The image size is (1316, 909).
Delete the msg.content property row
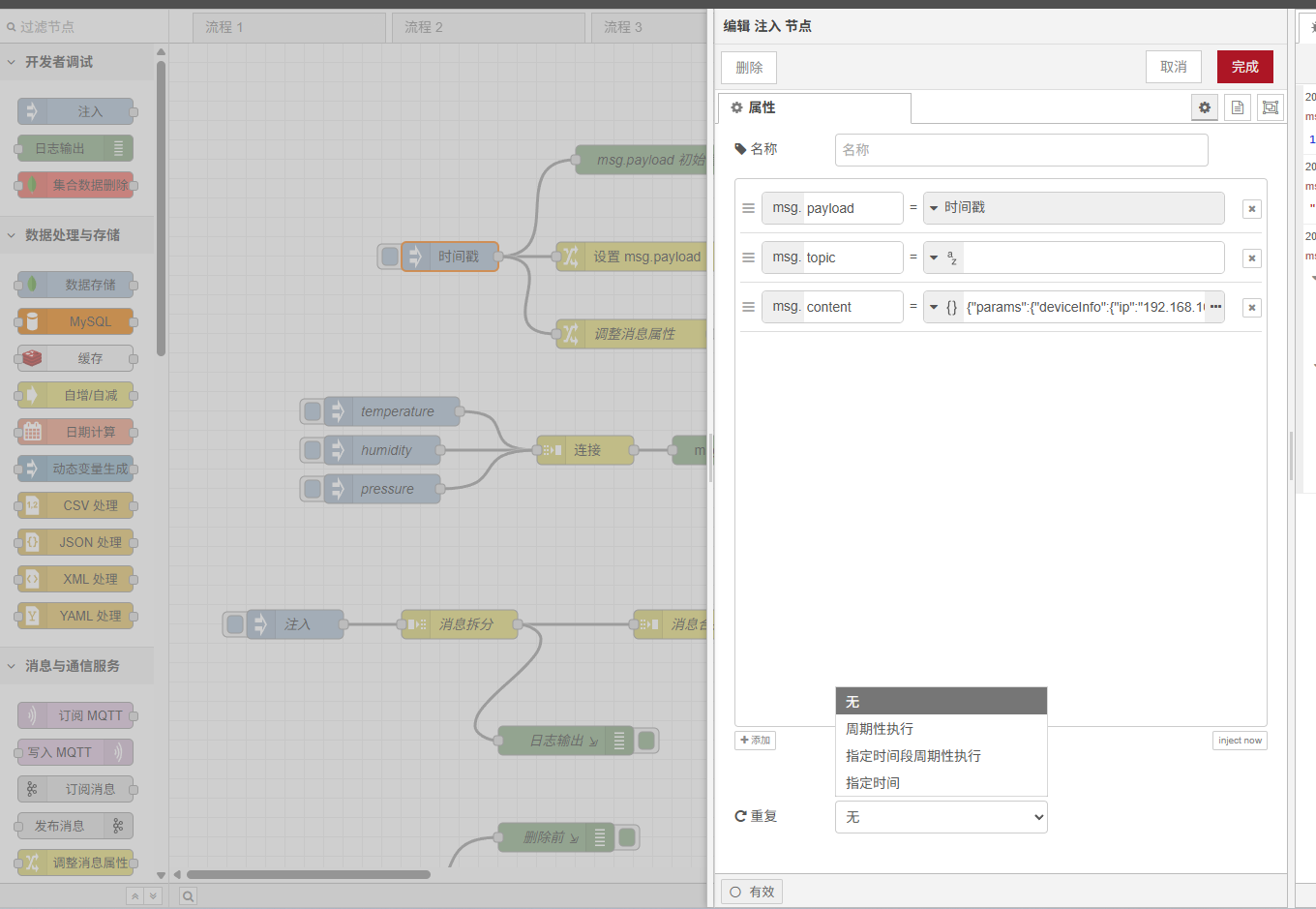(x=1251, y=308)
